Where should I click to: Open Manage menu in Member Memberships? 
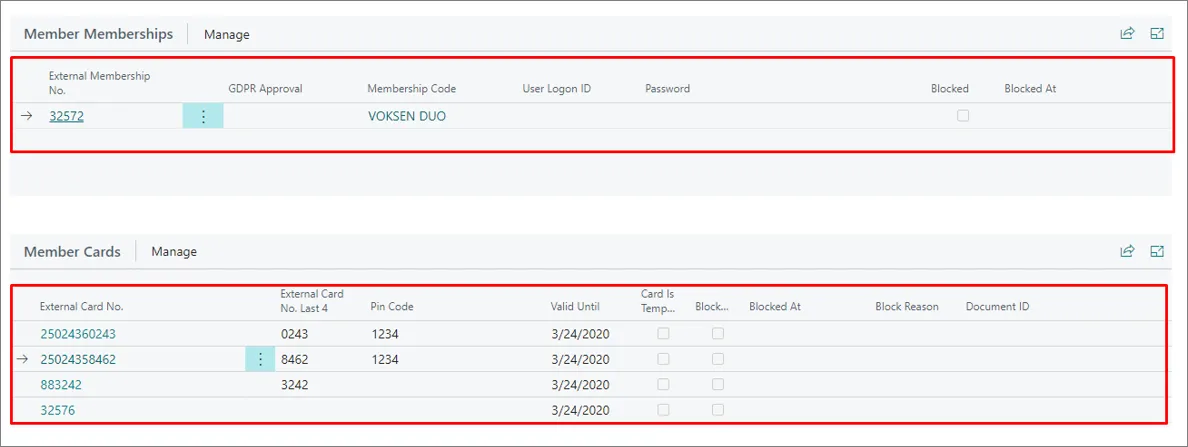[x=227, y=34]
